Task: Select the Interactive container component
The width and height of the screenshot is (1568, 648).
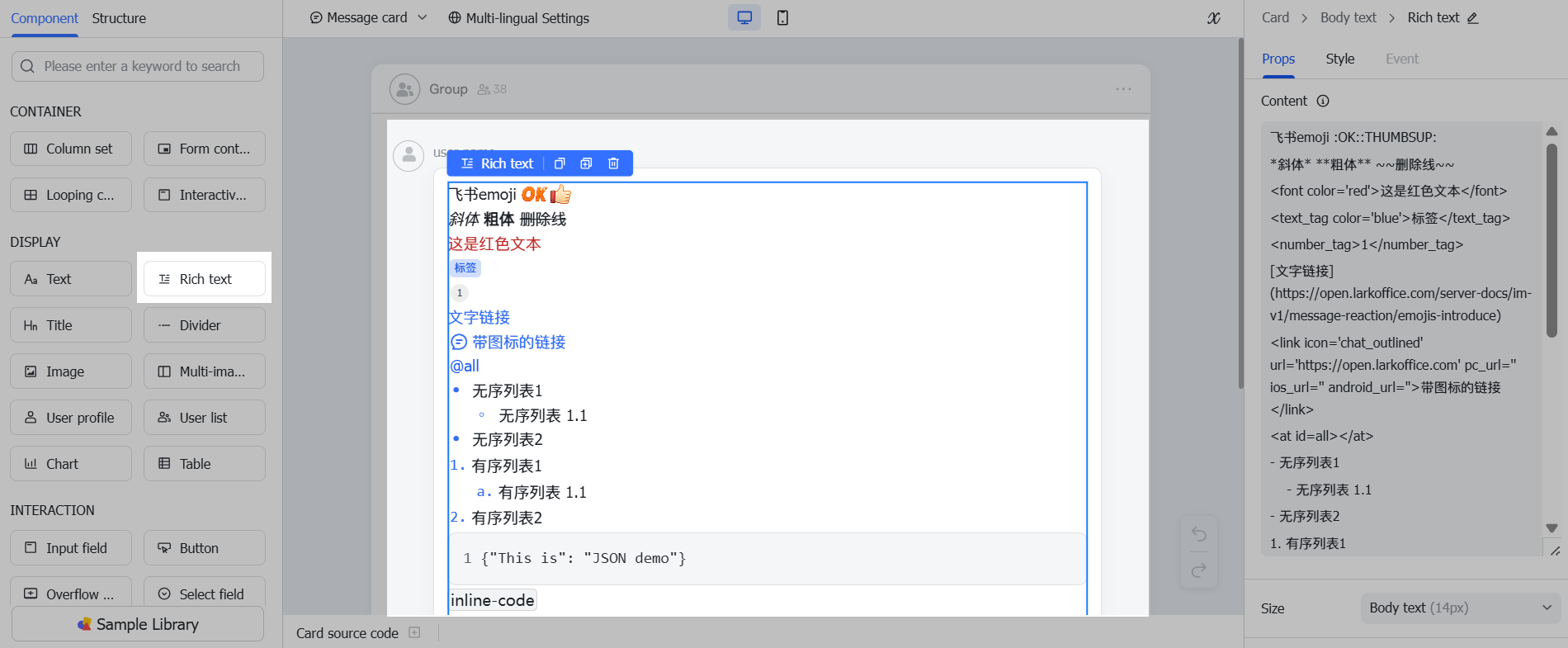Action: point(205,195)
